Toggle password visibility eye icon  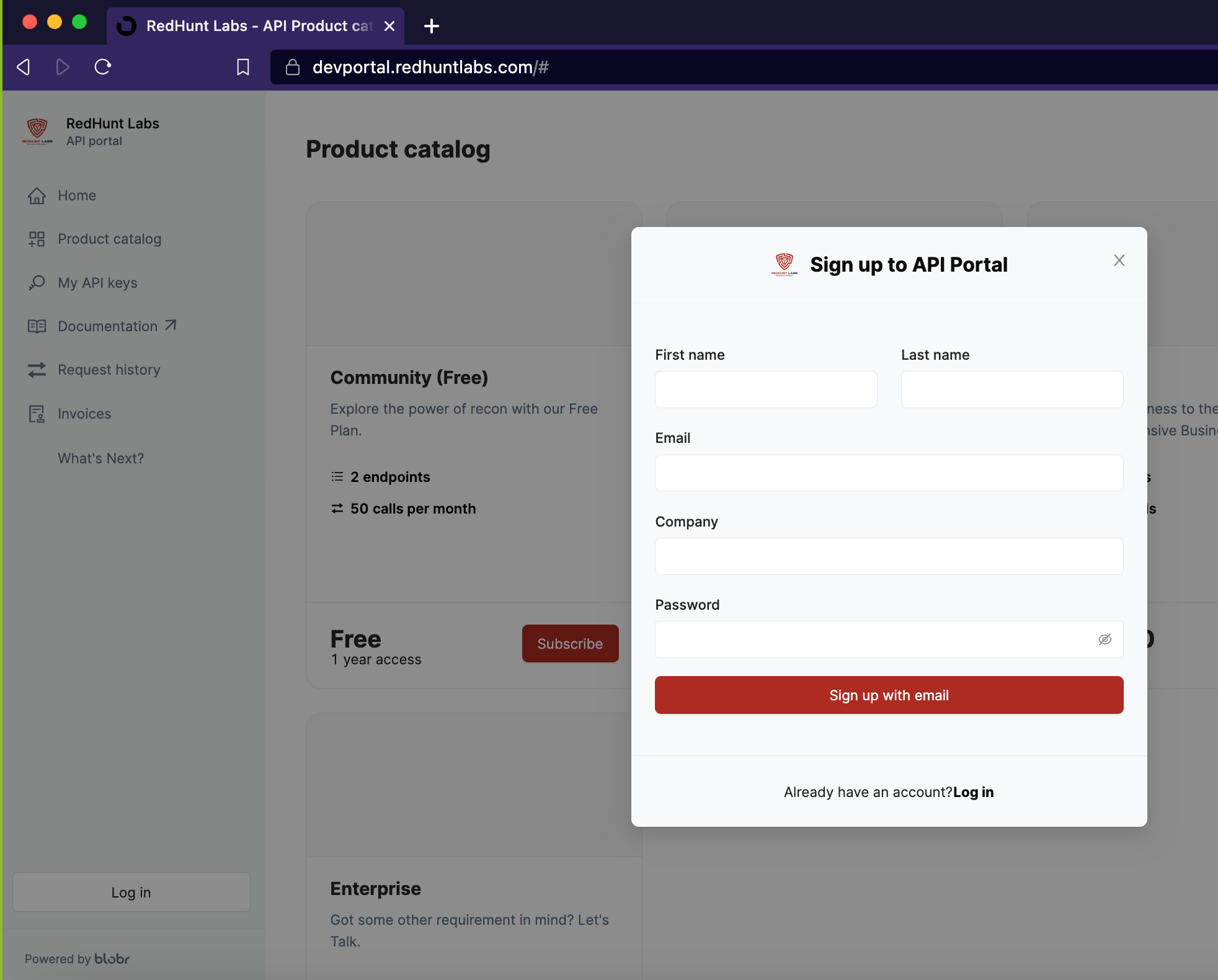pyautogui.click(x=1105, y=639)
